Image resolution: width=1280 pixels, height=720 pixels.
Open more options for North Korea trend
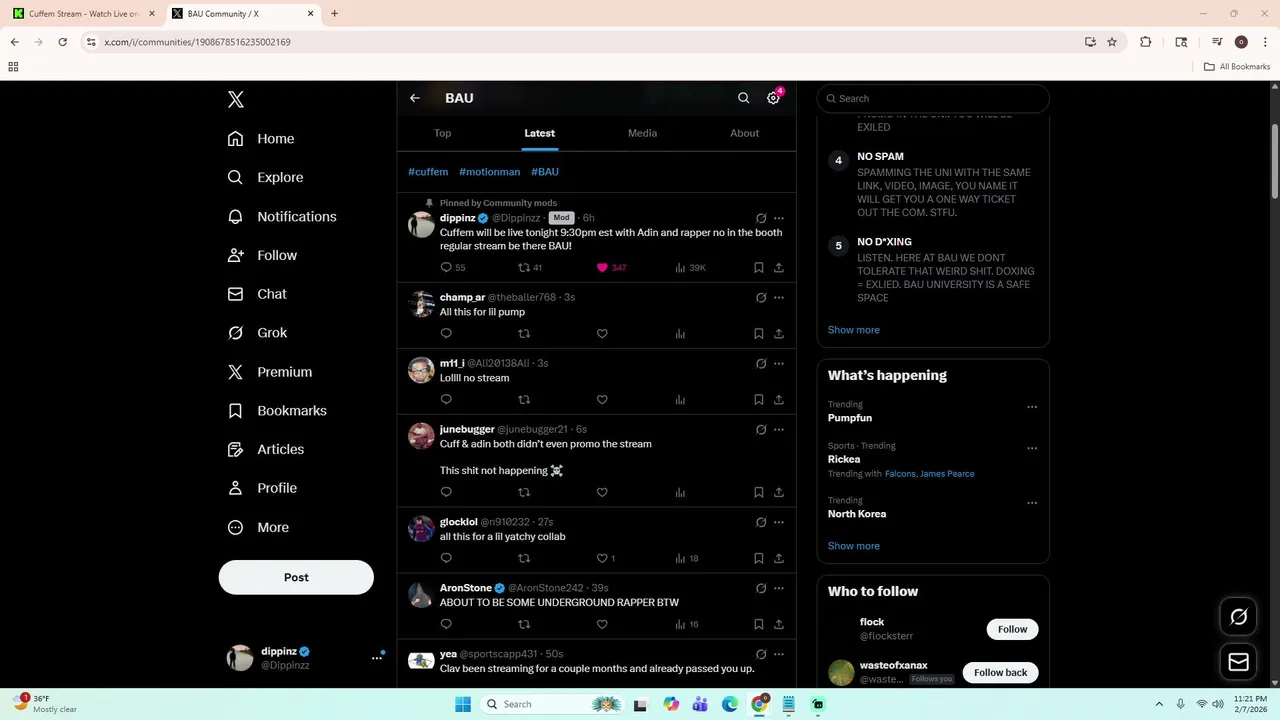coord(1032,503)
